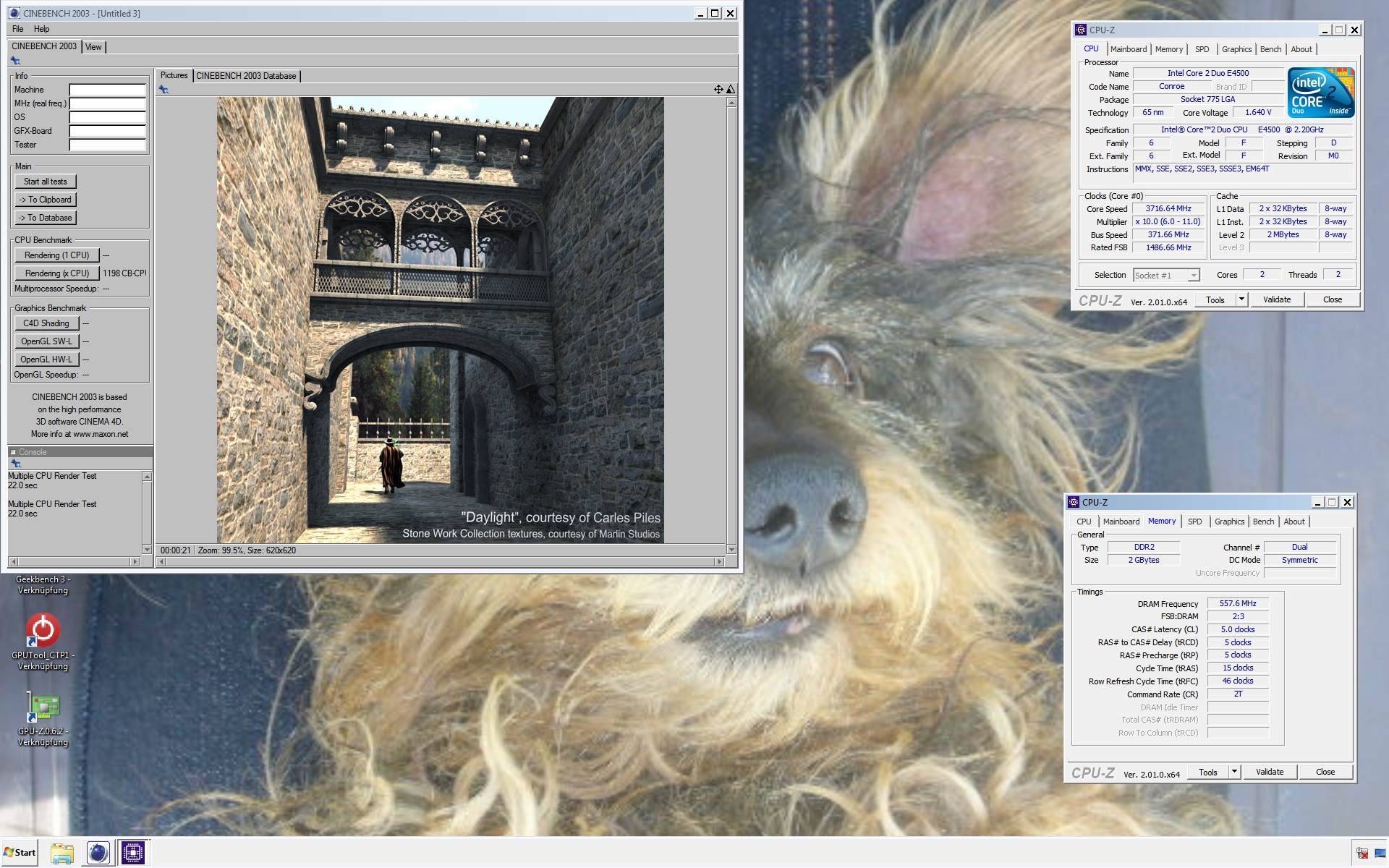Image resolution: width=1389 pixels, height=868 pixels.
Task: Click Validate in the upper CPU-Z window
Action: click(1277, 299)
